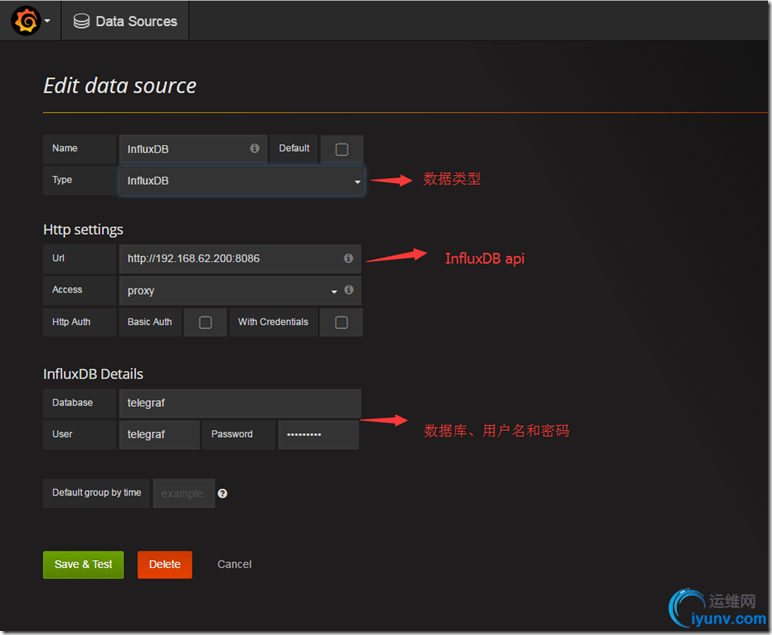Click the dropdown caret beside Grafana logo

pyautogui.click(x=47, y=21)
